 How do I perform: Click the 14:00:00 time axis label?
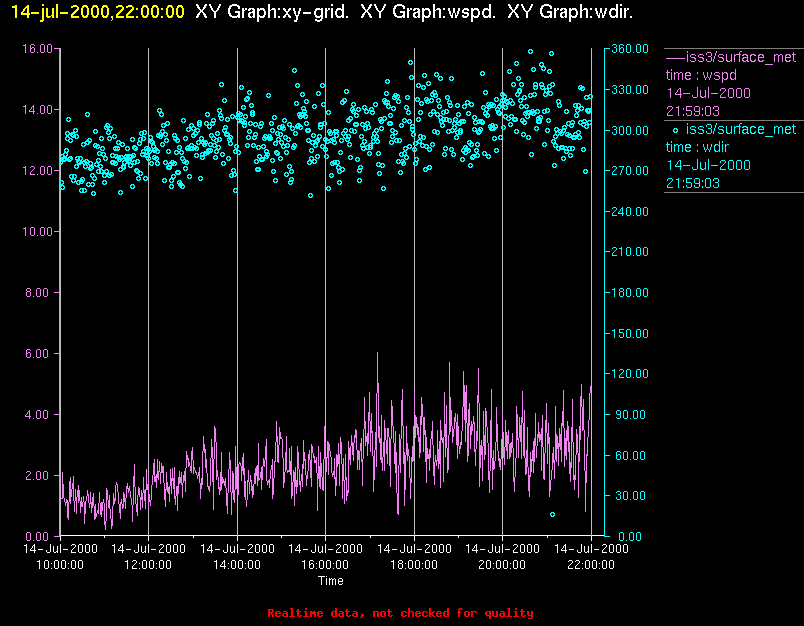coord(237,565)
